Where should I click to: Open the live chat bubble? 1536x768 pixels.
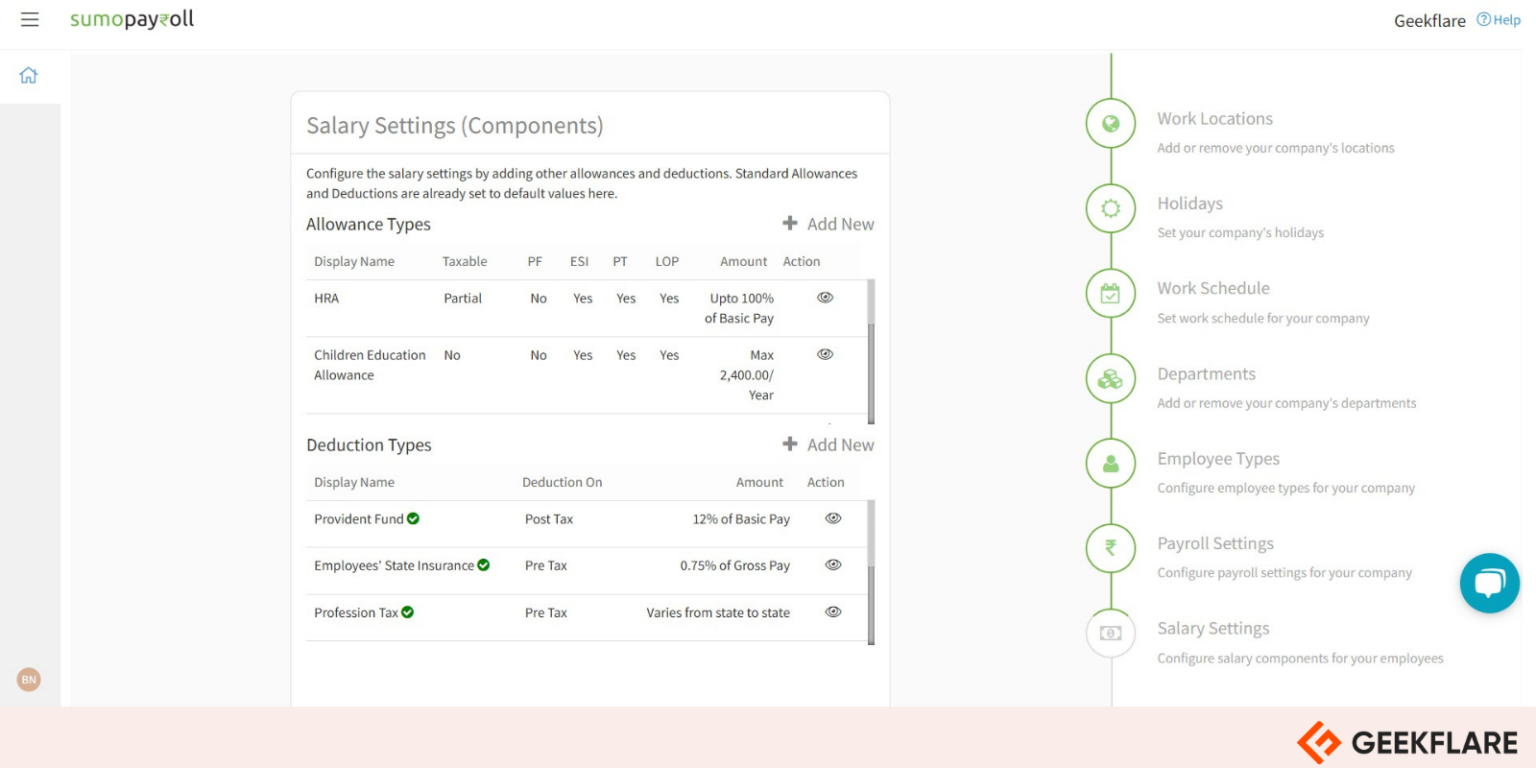pos(1489,583)
